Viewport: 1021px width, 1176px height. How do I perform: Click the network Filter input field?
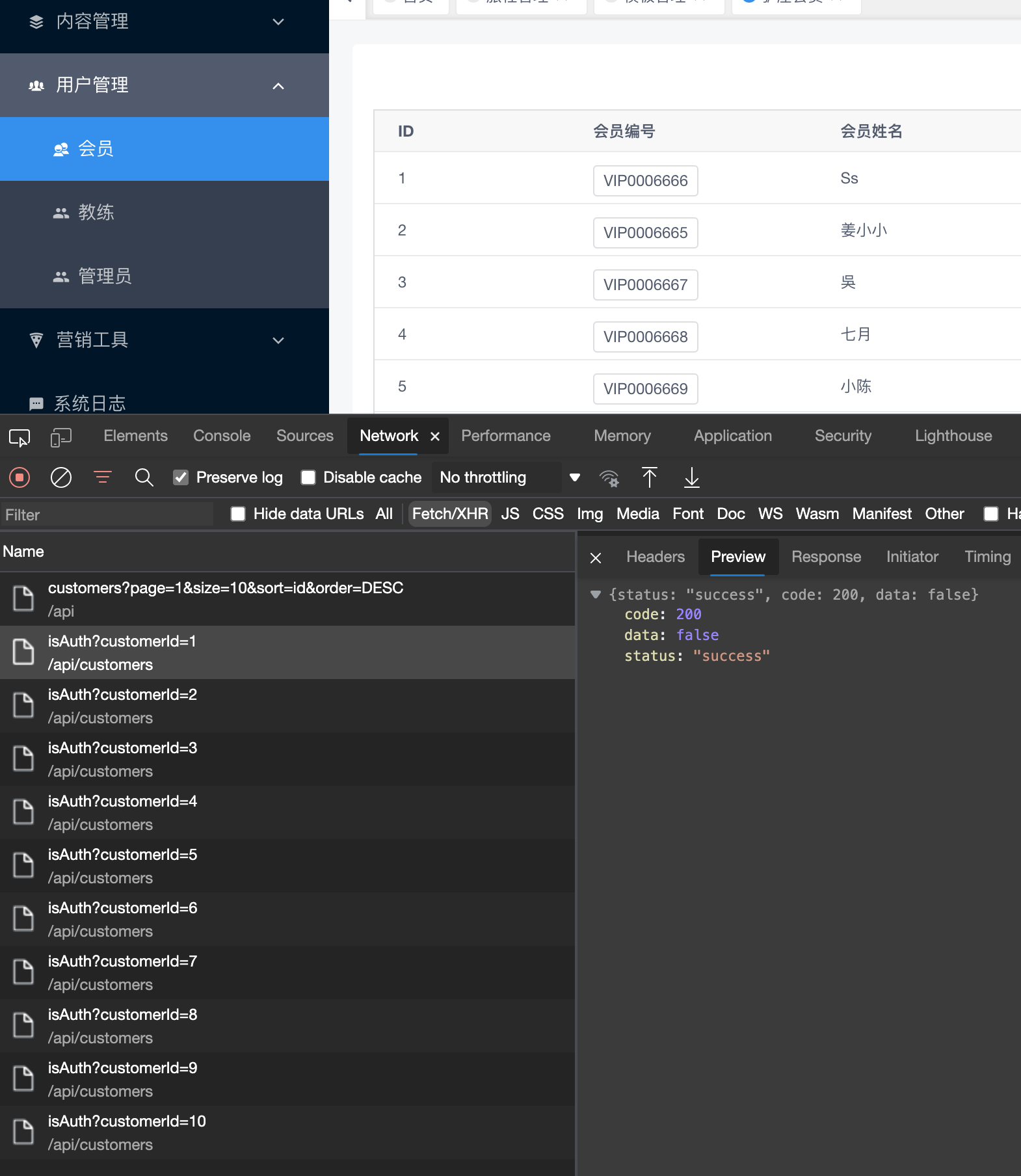coord(107,515)
